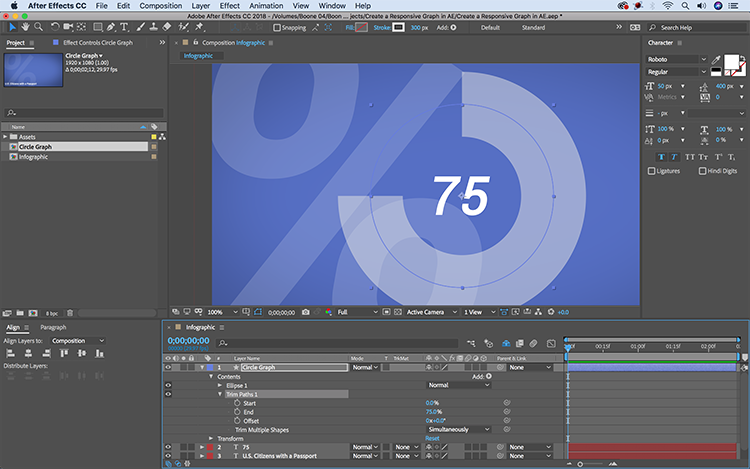Select the Zoom magnifier tool
The image size is (750, 469).
tap(38, 28)
